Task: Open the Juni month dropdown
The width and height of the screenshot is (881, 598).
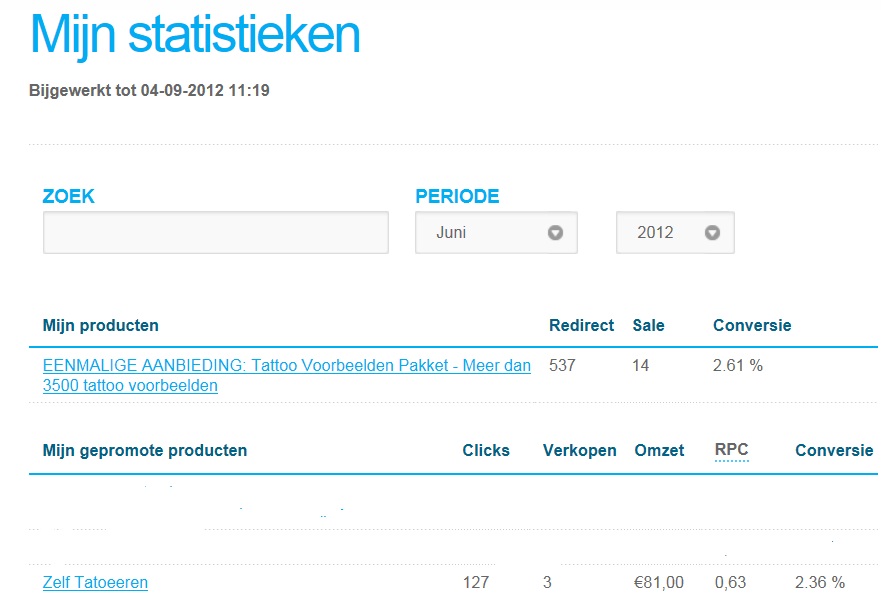Action: tap(496, 233)
